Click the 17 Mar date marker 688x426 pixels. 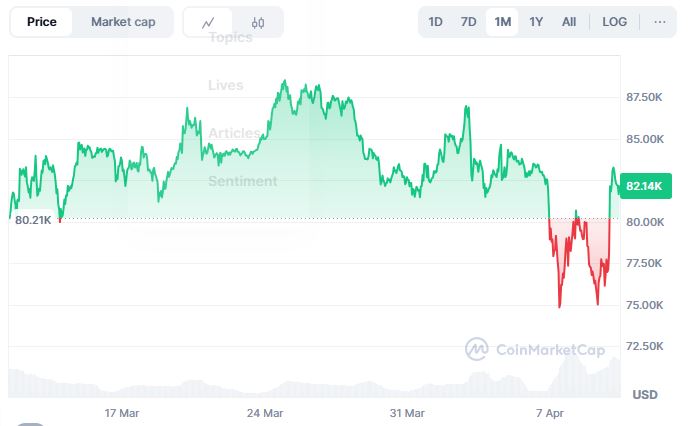122,412
